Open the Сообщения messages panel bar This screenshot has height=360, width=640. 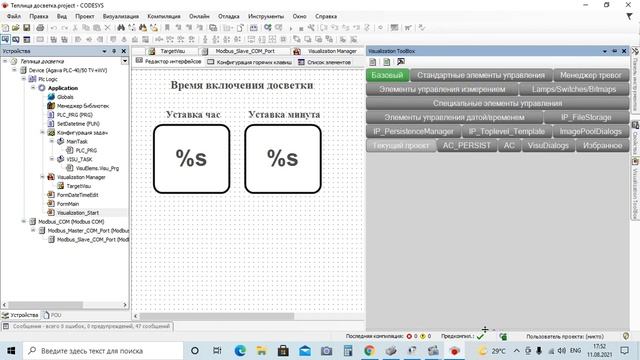click(87, 327)
